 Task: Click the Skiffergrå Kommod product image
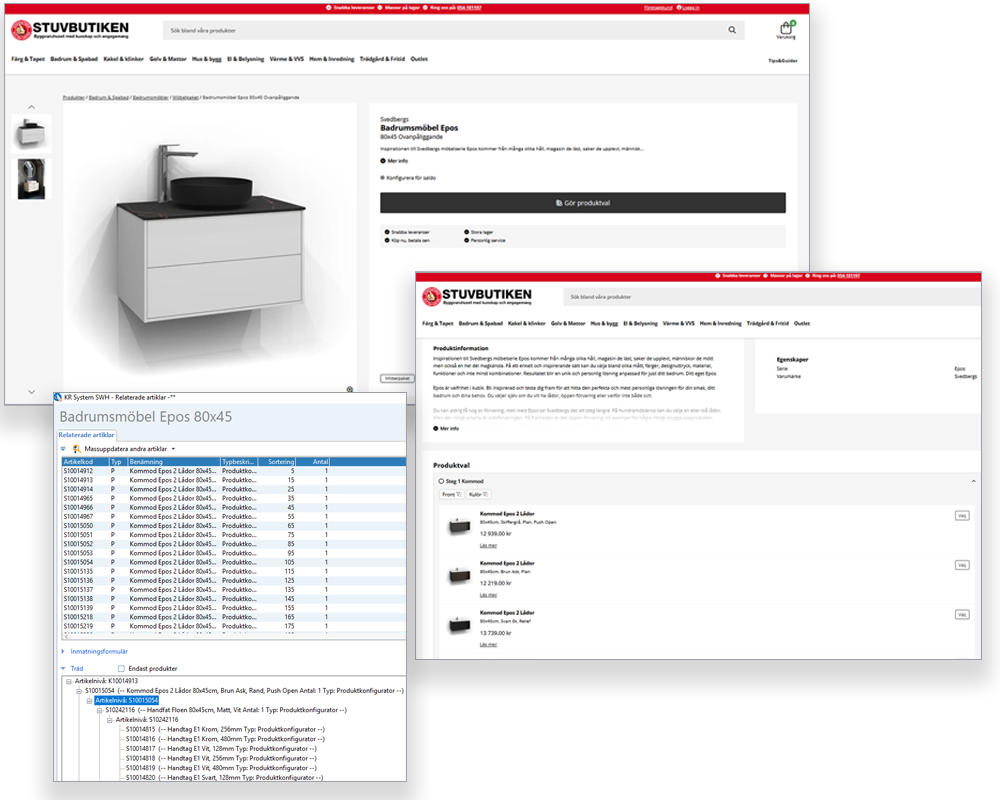tap(459, 526)
